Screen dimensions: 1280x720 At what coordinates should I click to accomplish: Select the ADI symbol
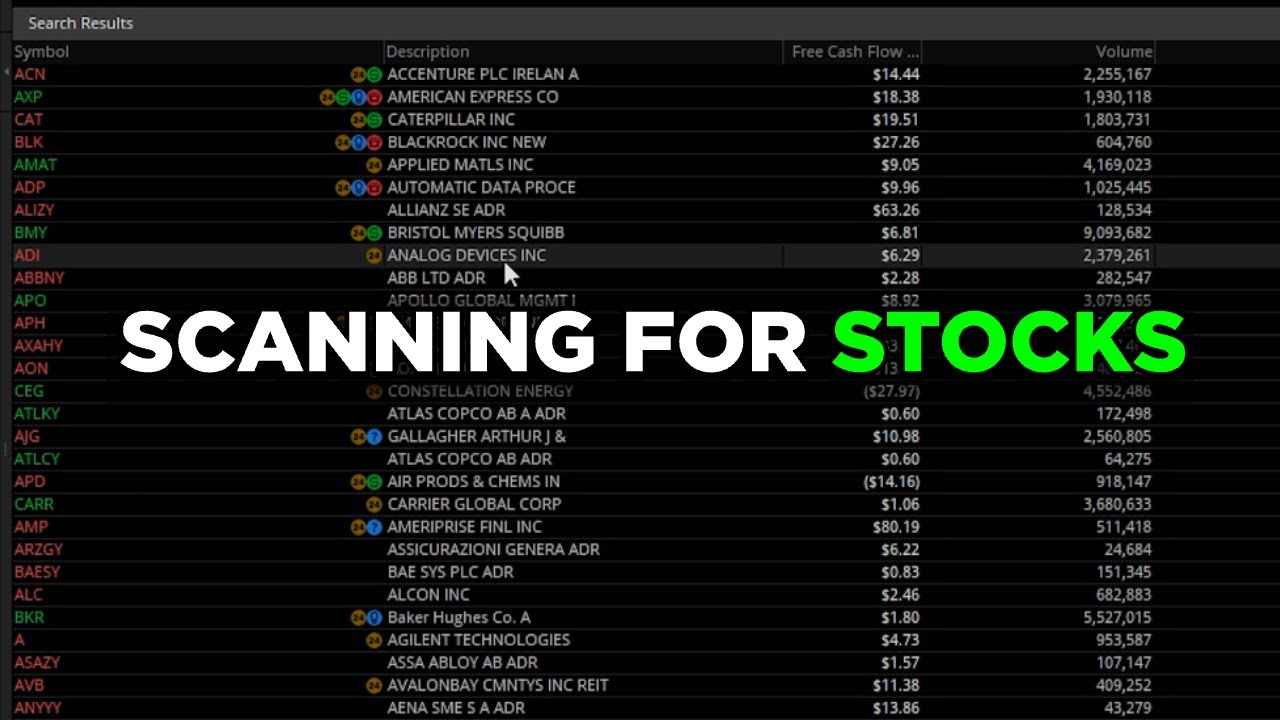point(27,255)
